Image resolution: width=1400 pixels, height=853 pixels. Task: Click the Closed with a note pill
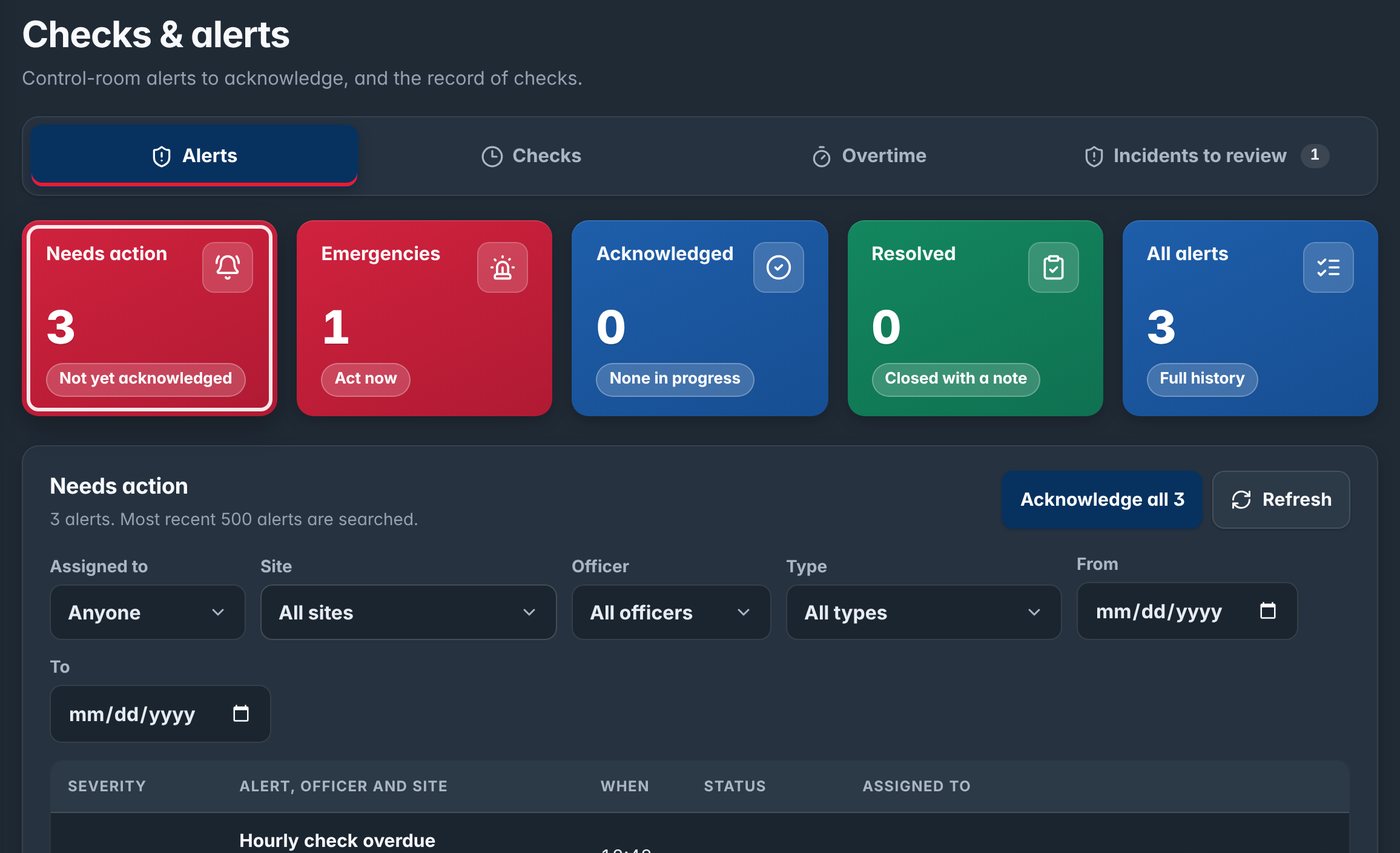click(956, 379)
